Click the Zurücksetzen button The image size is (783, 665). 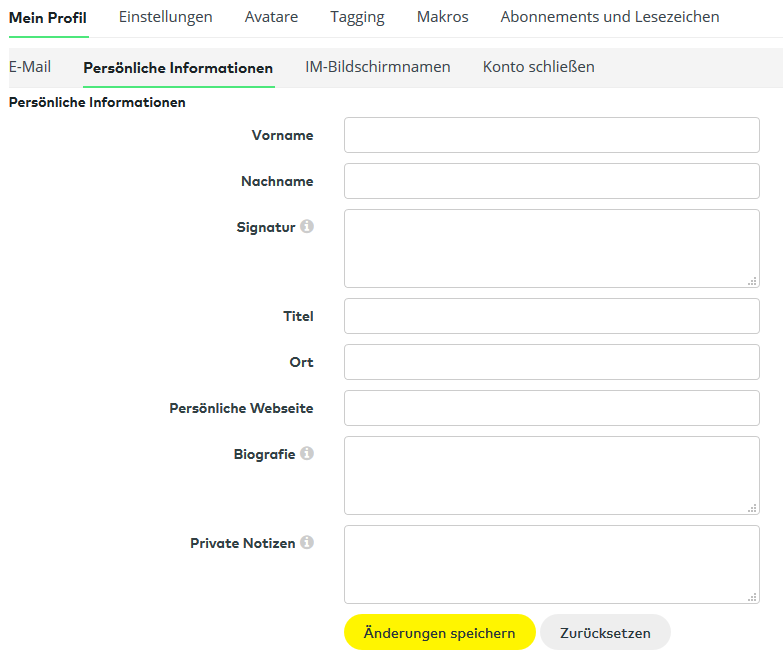(x=605, y=633)
